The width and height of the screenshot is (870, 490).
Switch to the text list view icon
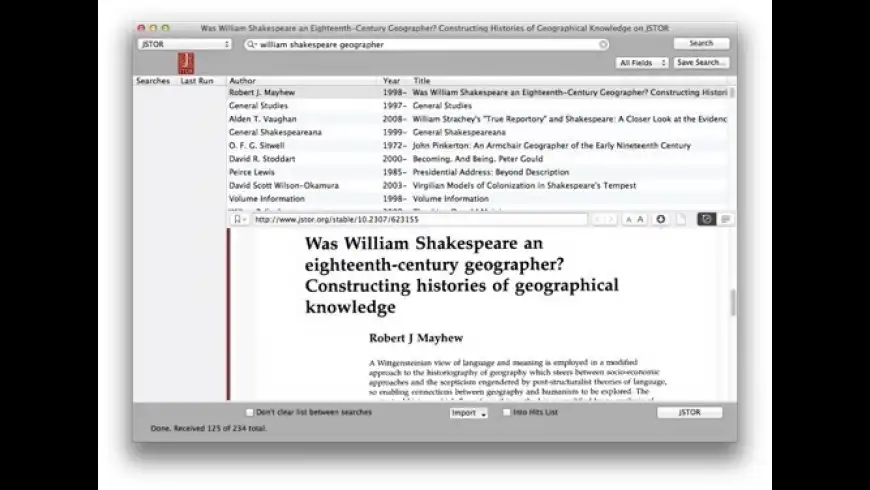pyautogui.click(x=725, y=219)
